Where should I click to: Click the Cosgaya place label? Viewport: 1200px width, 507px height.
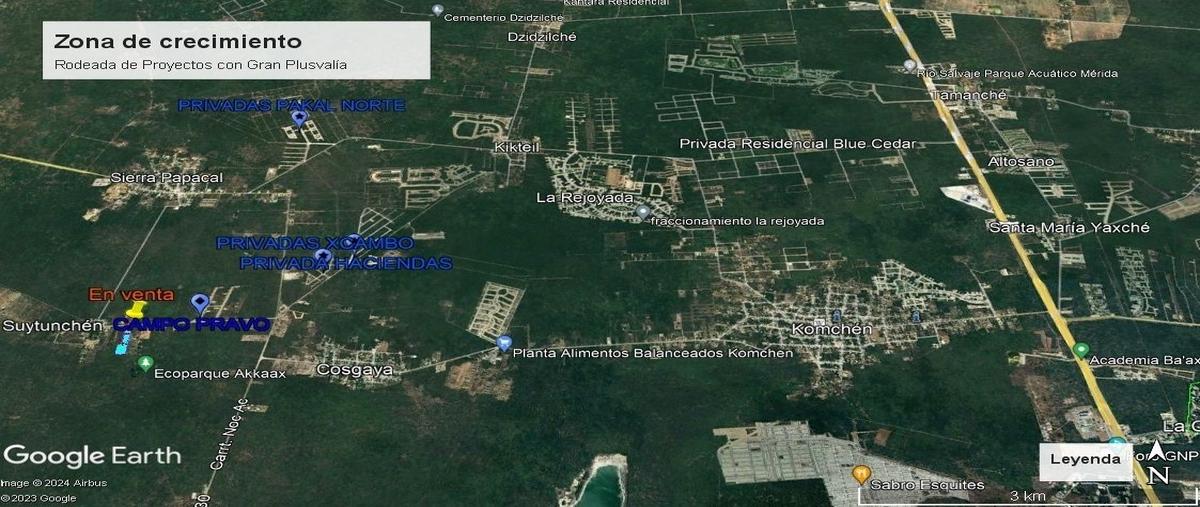tap(354, 370)
